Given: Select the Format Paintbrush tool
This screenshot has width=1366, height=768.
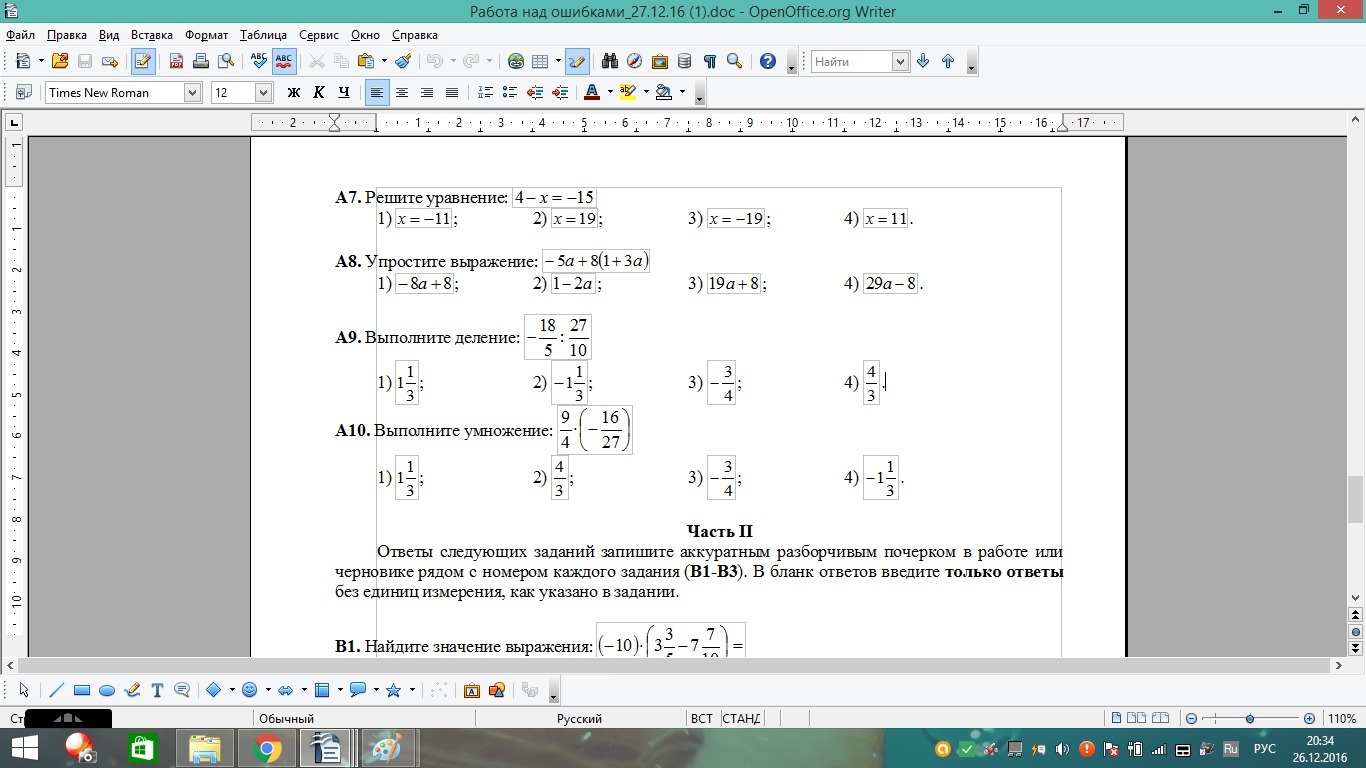Looking at the screenshot, I should point(403,61).
